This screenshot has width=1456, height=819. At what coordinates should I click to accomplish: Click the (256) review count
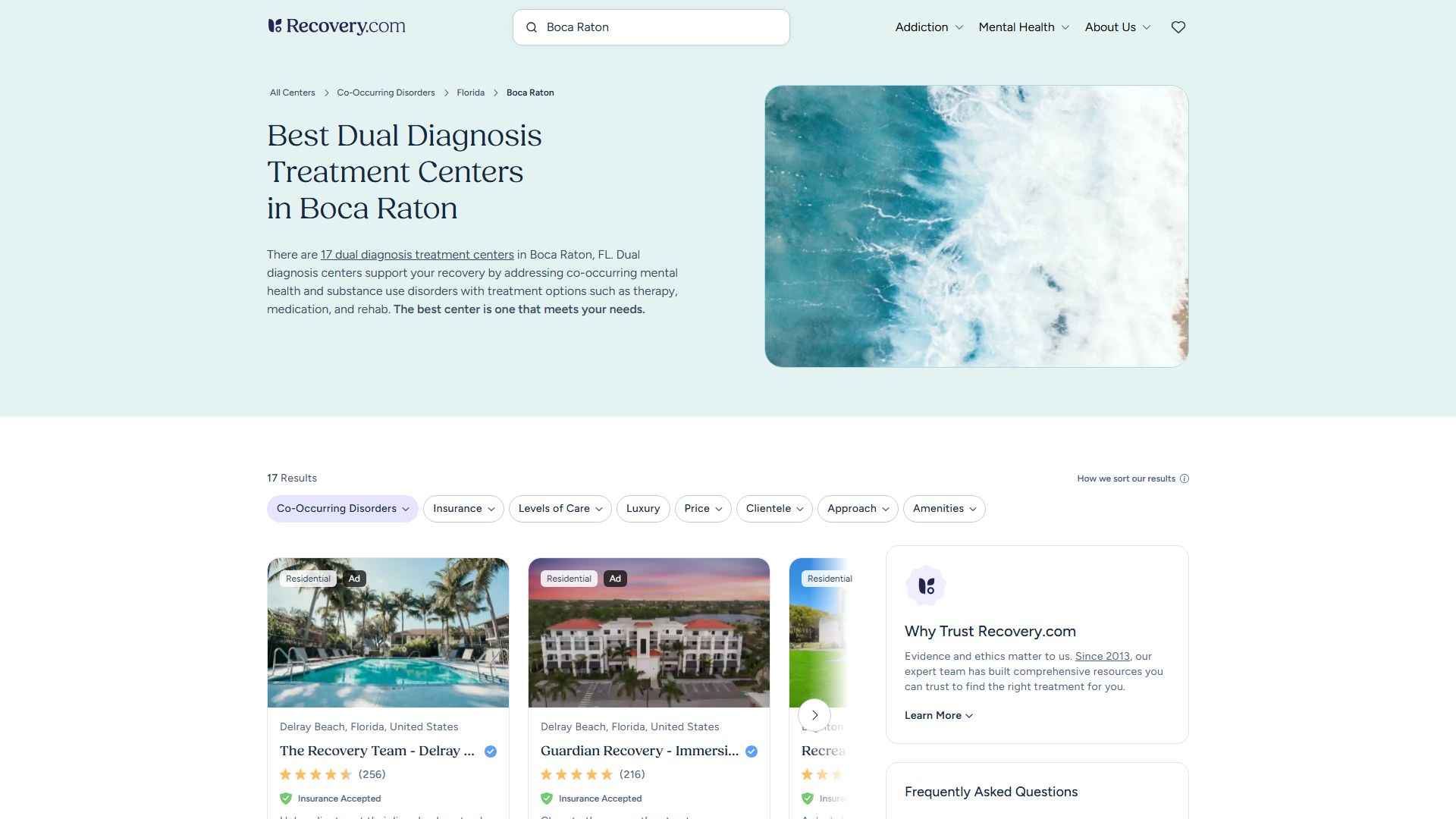pyautogui.click(x=372, y=774)
